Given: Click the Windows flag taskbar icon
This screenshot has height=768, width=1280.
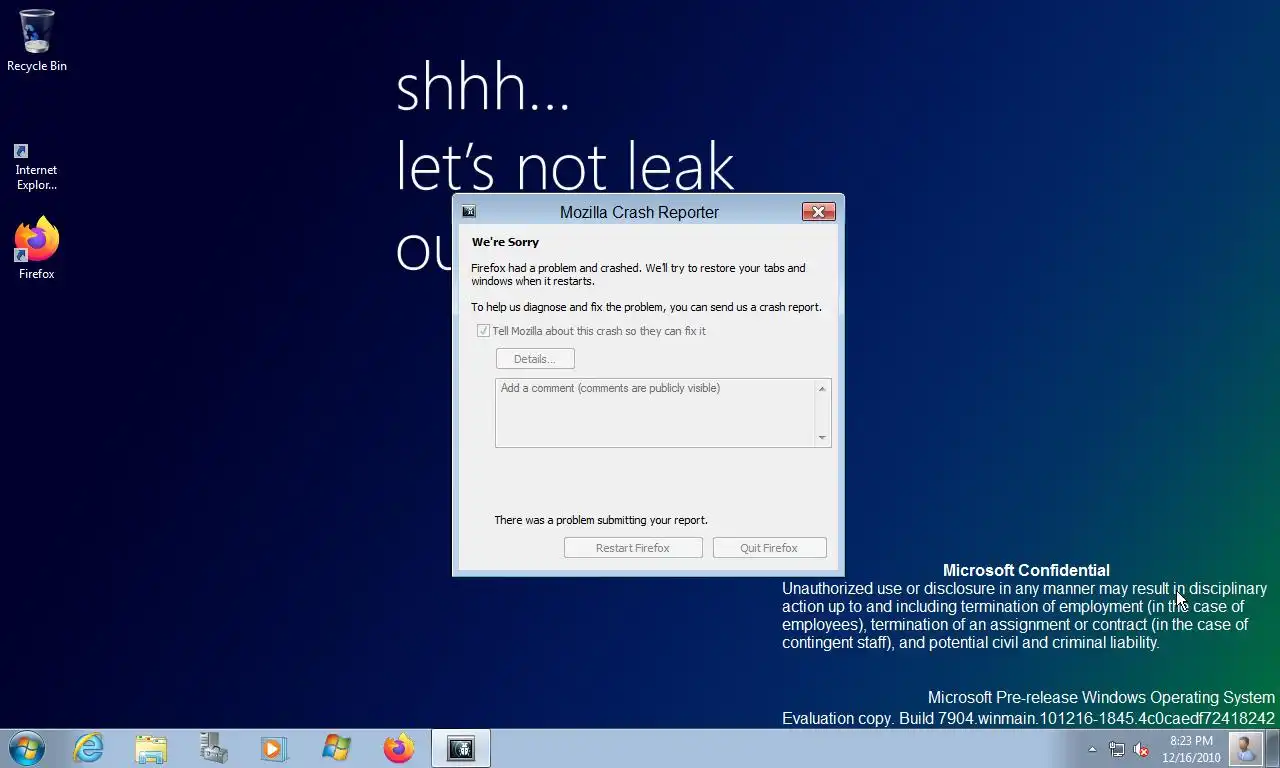Looking at the screenshot, I should point(336,748).
